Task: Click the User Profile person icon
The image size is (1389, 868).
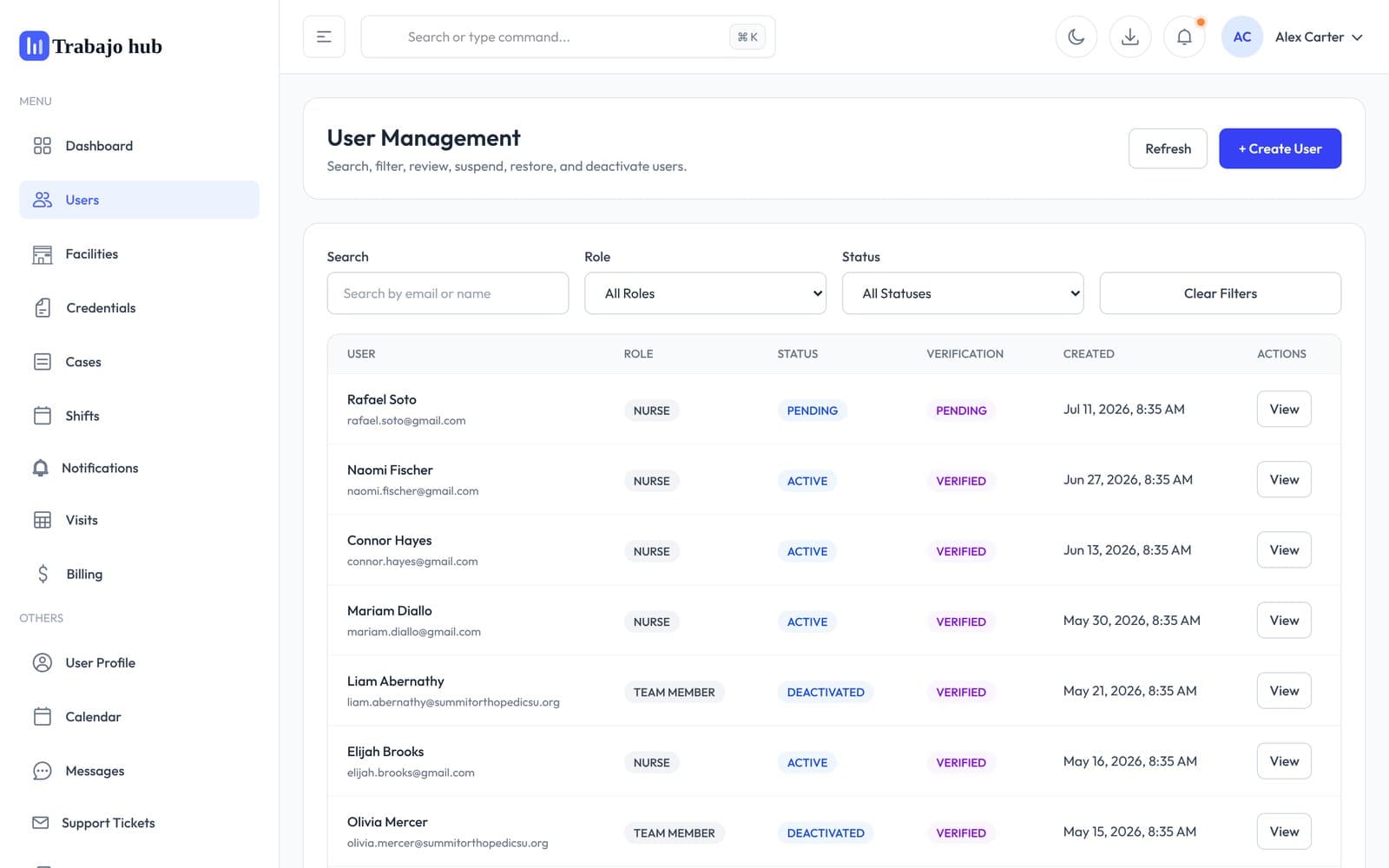Action: 42,662
